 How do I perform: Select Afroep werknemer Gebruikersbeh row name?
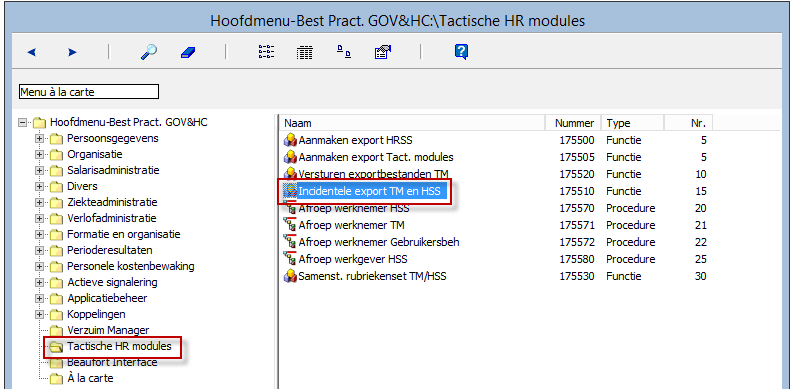(379, 242)
